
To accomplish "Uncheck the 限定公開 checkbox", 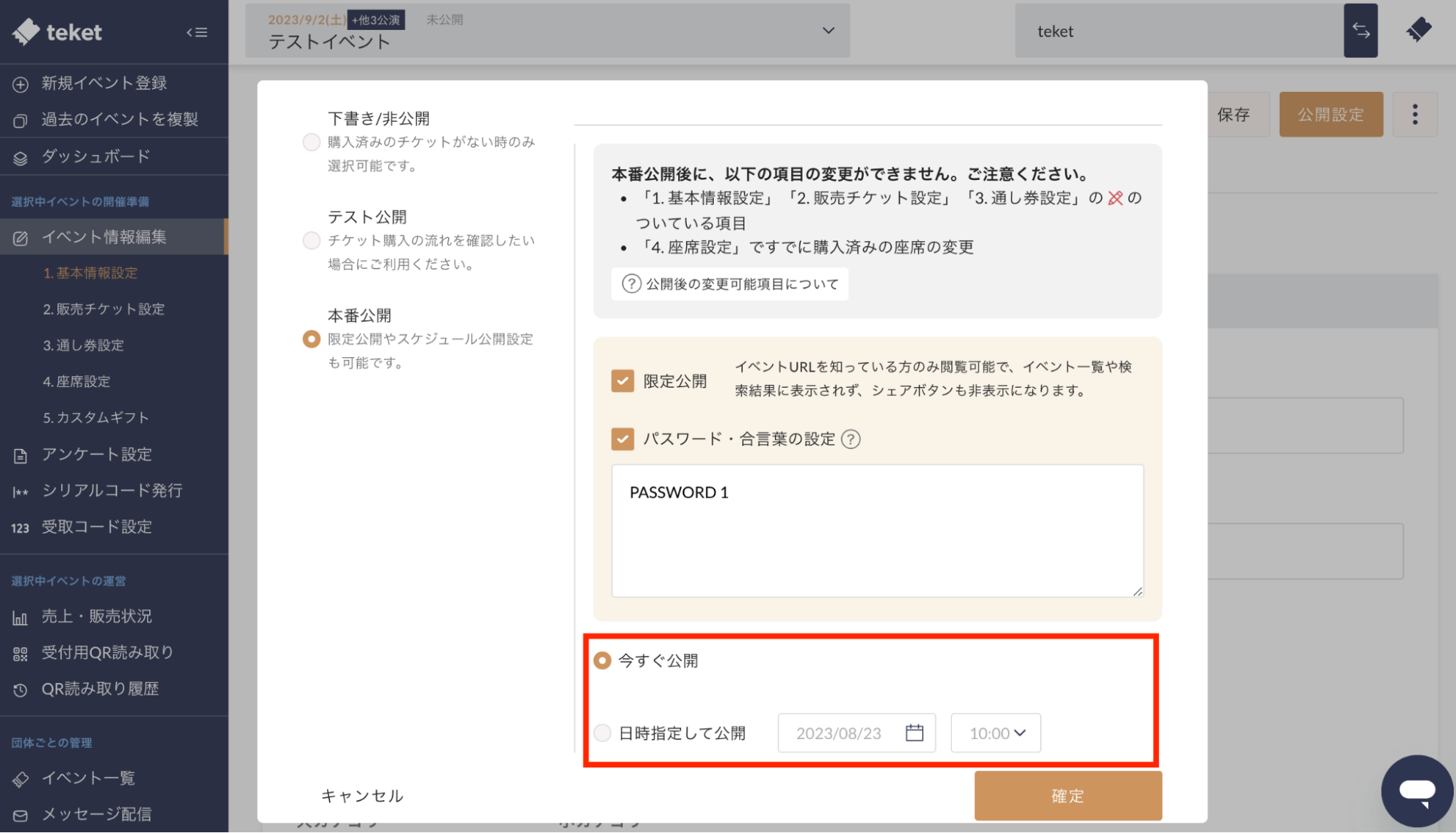I will 622,380.
